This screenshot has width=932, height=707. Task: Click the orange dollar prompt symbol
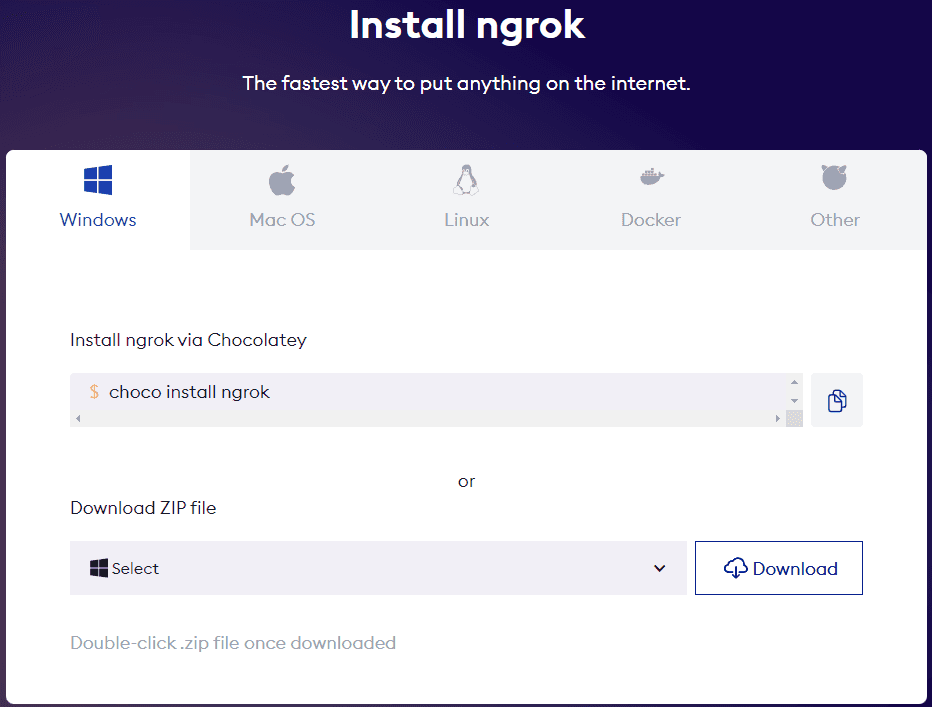94,392
